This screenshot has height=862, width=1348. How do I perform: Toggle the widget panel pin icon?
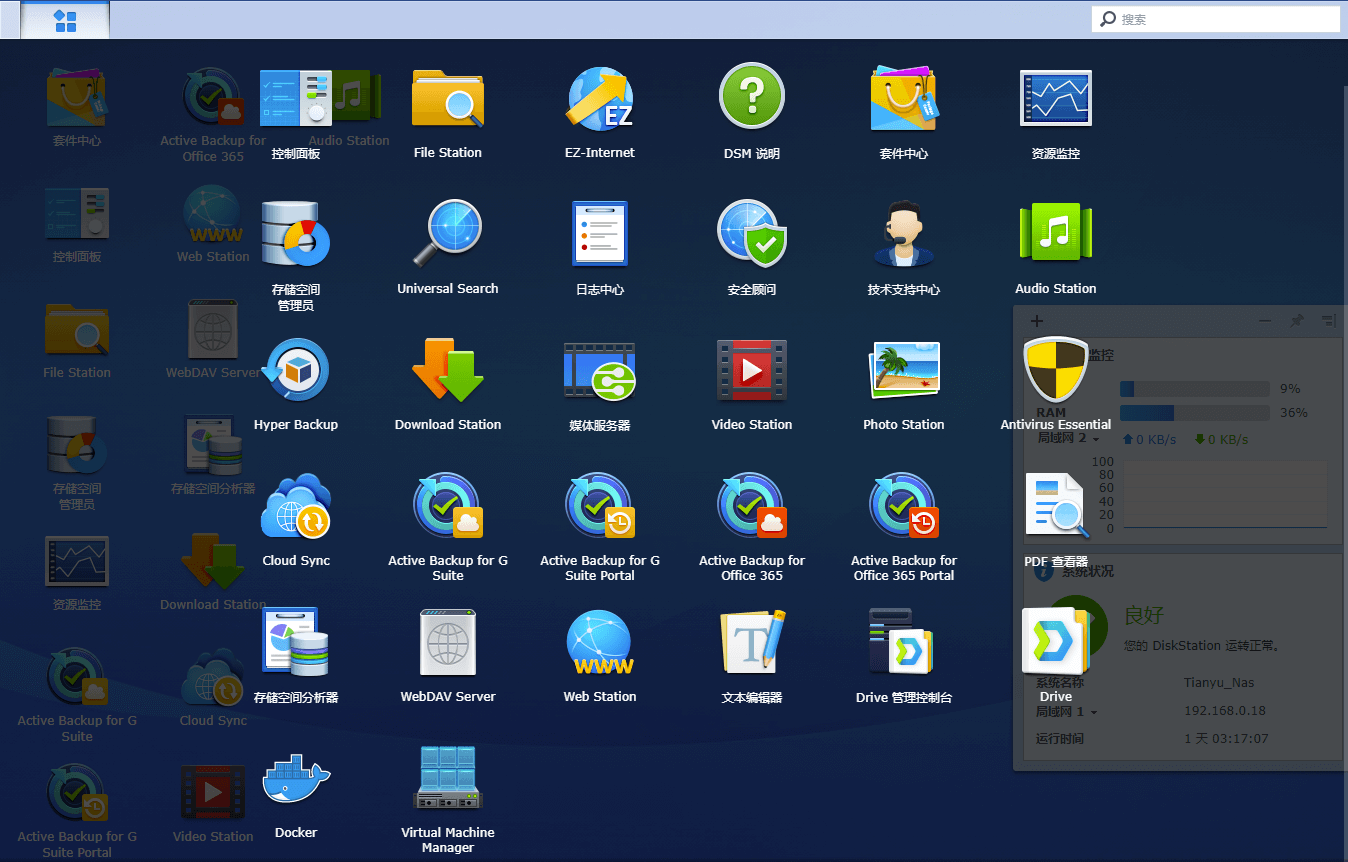1296,321
